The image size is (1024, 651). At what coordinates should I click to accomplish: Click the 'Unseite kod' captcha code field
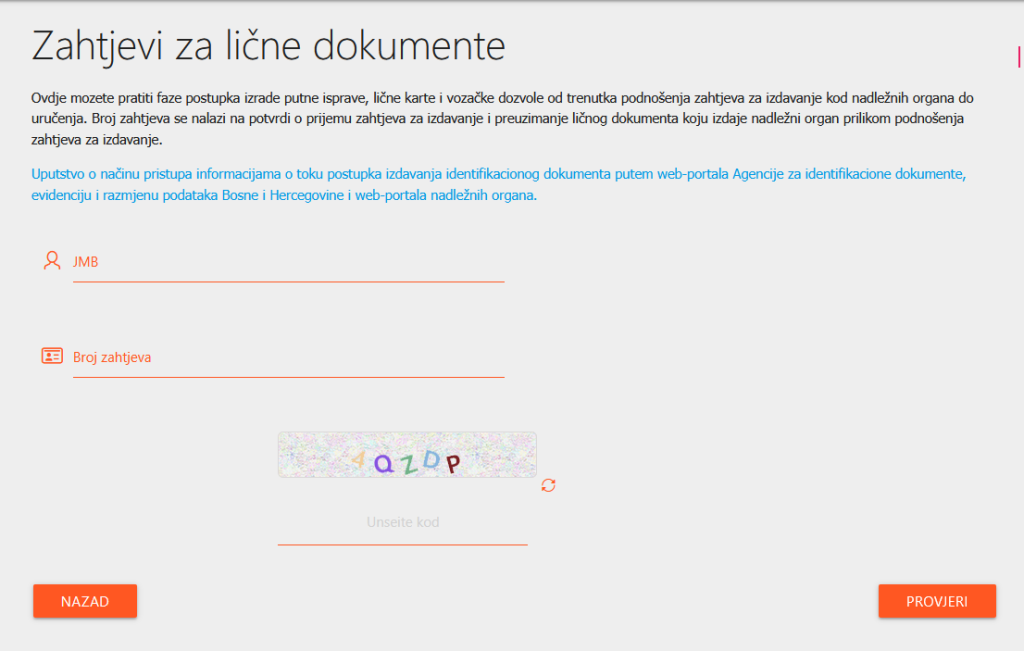tap(402, 523)
